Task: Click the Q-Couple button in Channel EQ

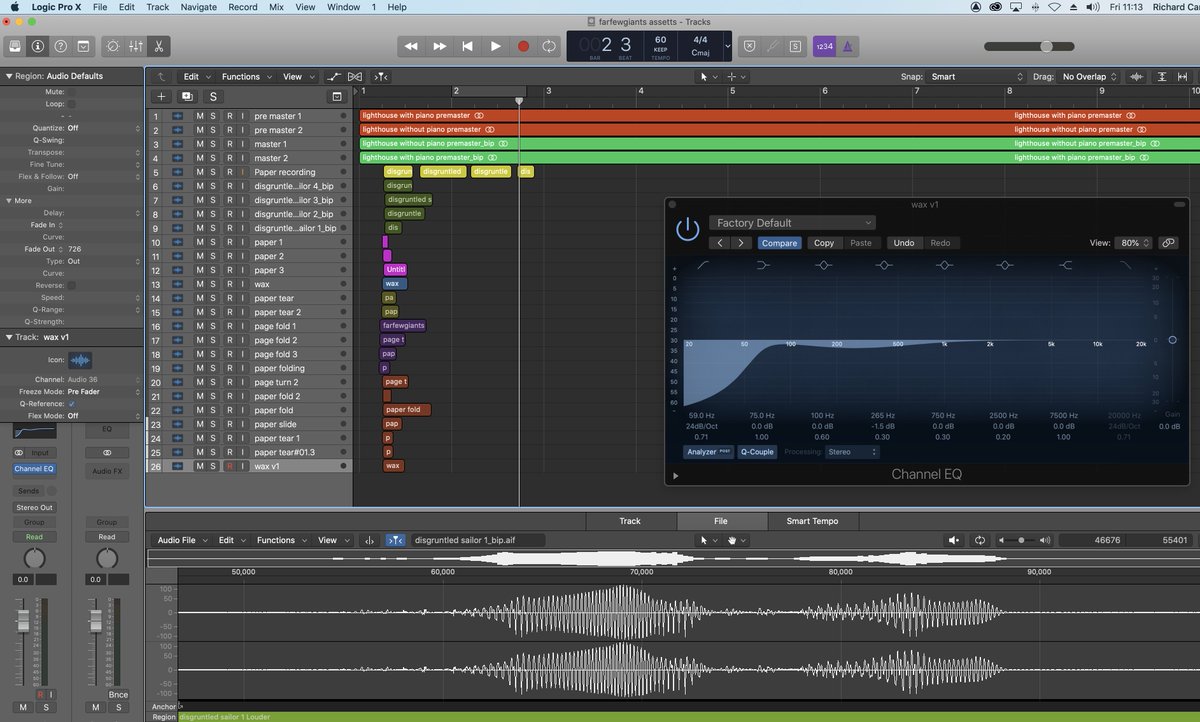Action: click(x=757, y=452)
